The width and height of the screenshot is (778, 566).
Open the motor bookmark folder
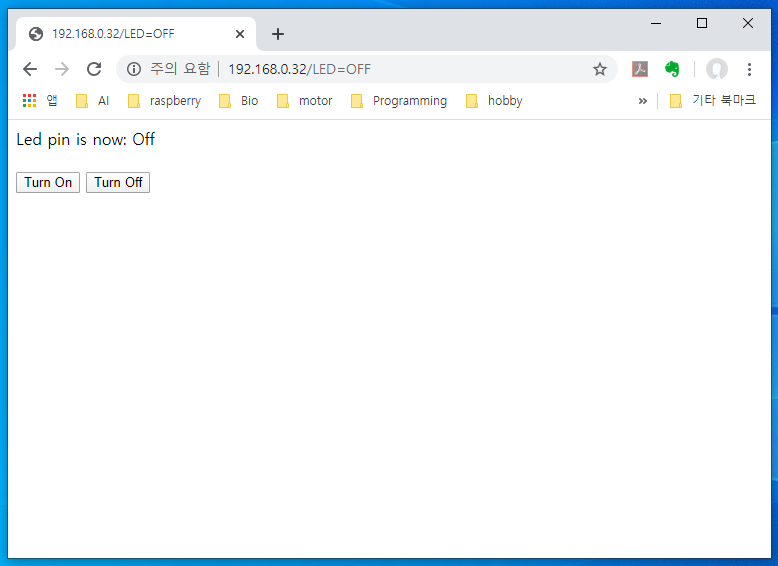(x=304, y=101)
